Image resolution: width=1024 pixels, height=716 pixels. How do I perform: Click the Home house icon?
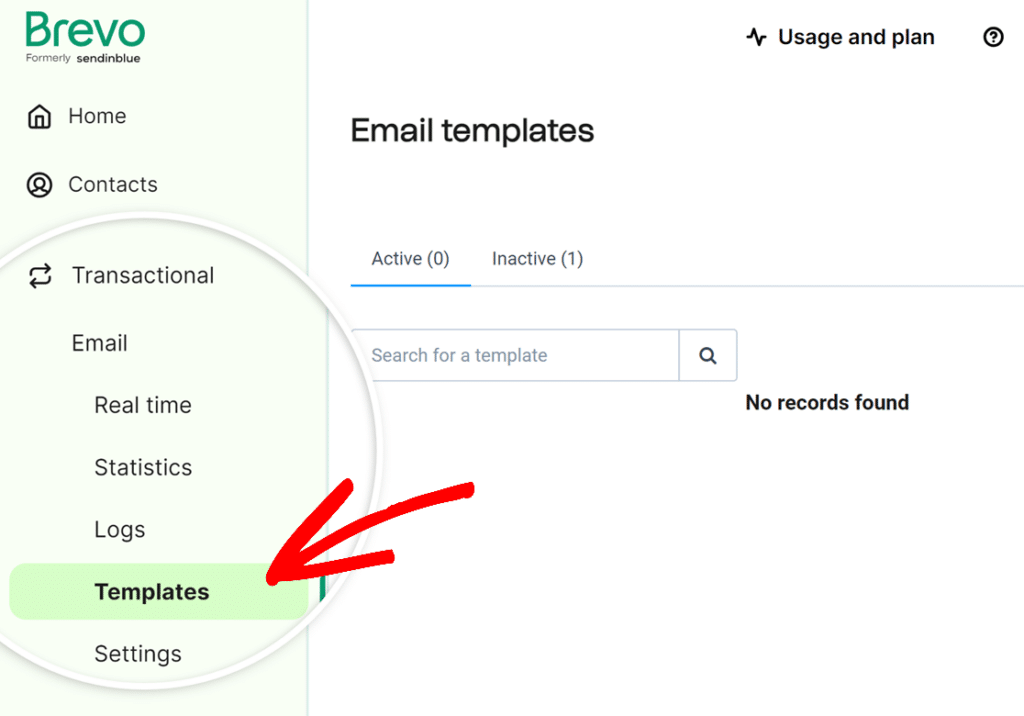[39, 117]
